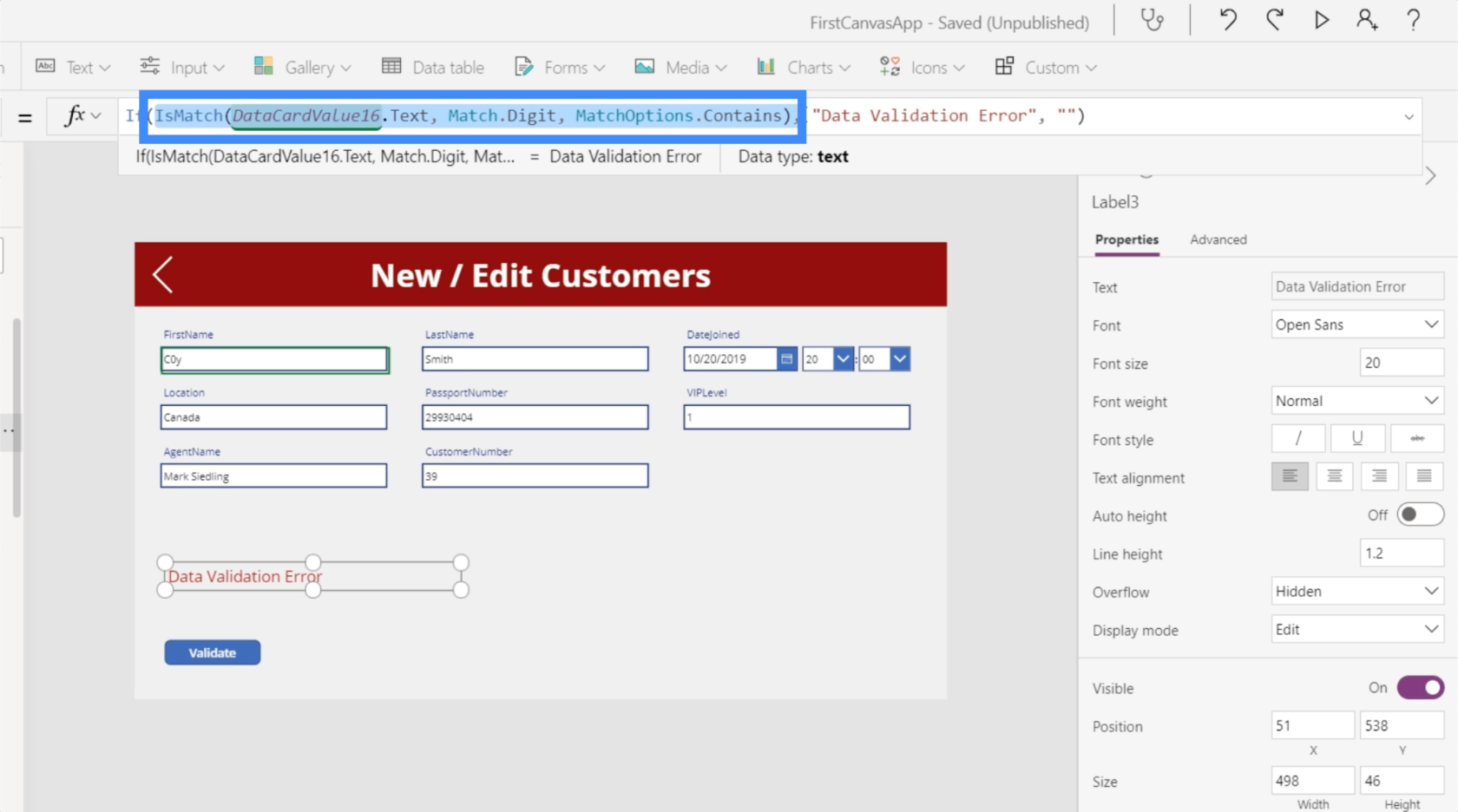Edit the Position Y field
Screen dimensions: 1458x812
pos(1402,725)
